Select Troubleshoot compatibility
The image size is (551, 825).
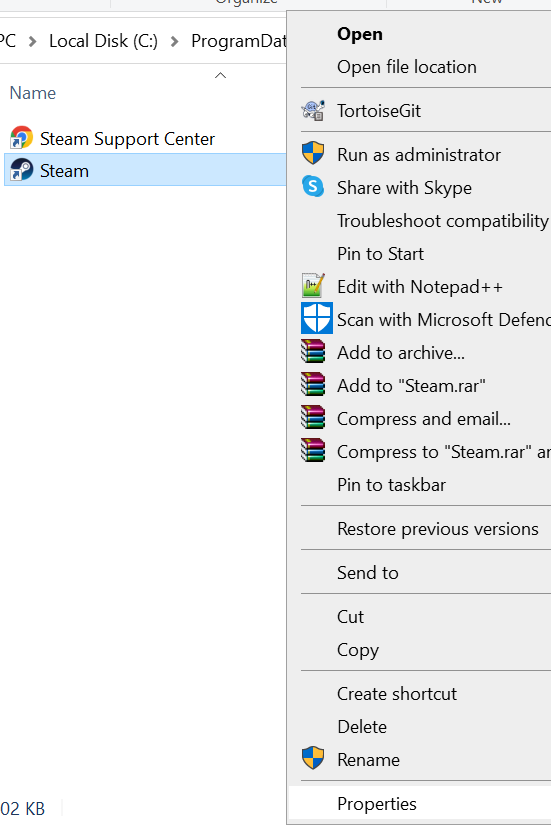pyautogui.click(x=443, y=220)
